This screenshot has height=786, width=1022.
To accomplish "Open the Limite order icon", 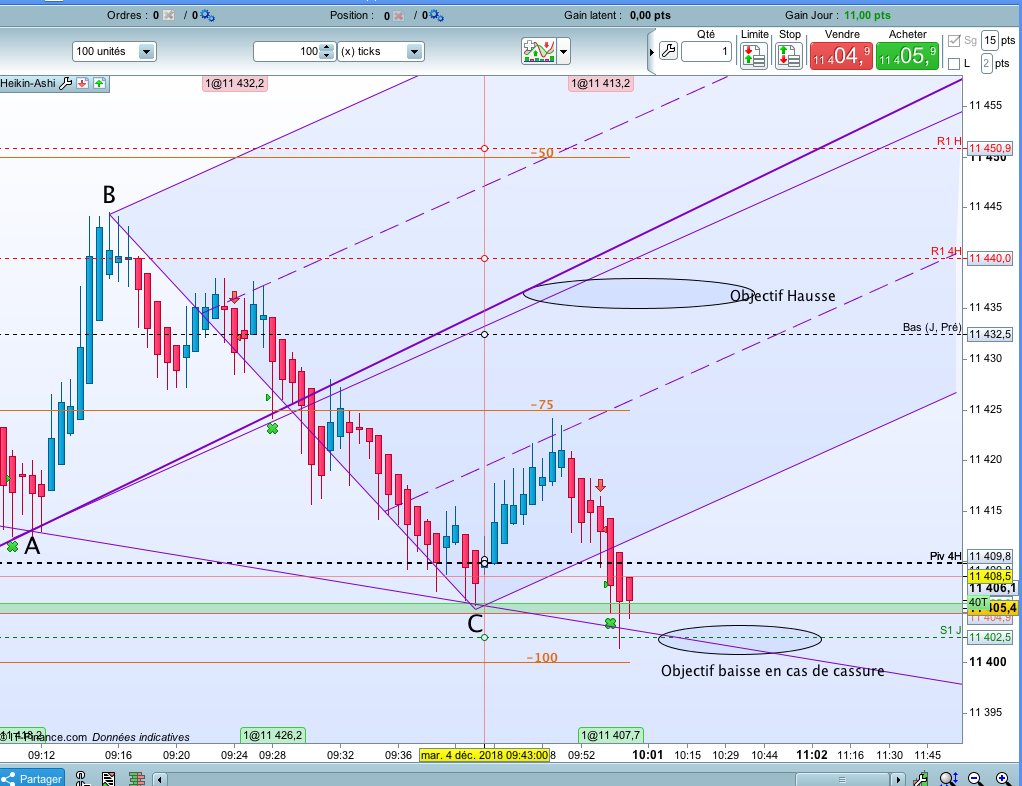I will pos(754,56).
